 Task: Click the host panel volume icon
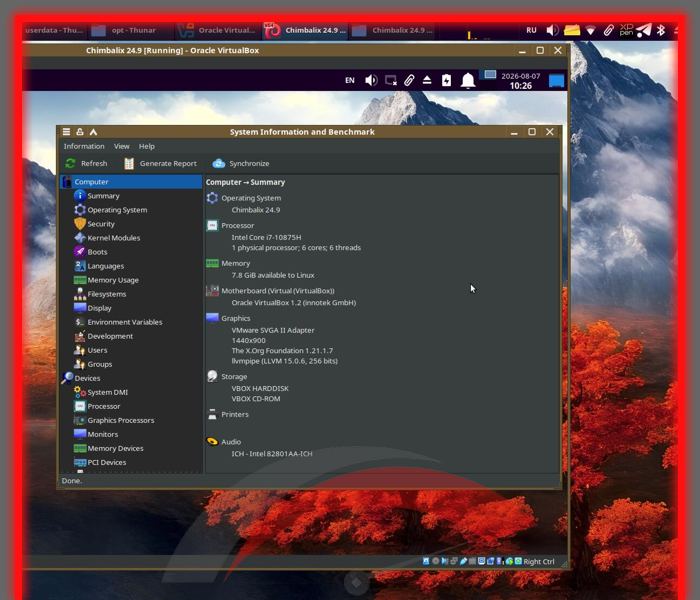552,30
